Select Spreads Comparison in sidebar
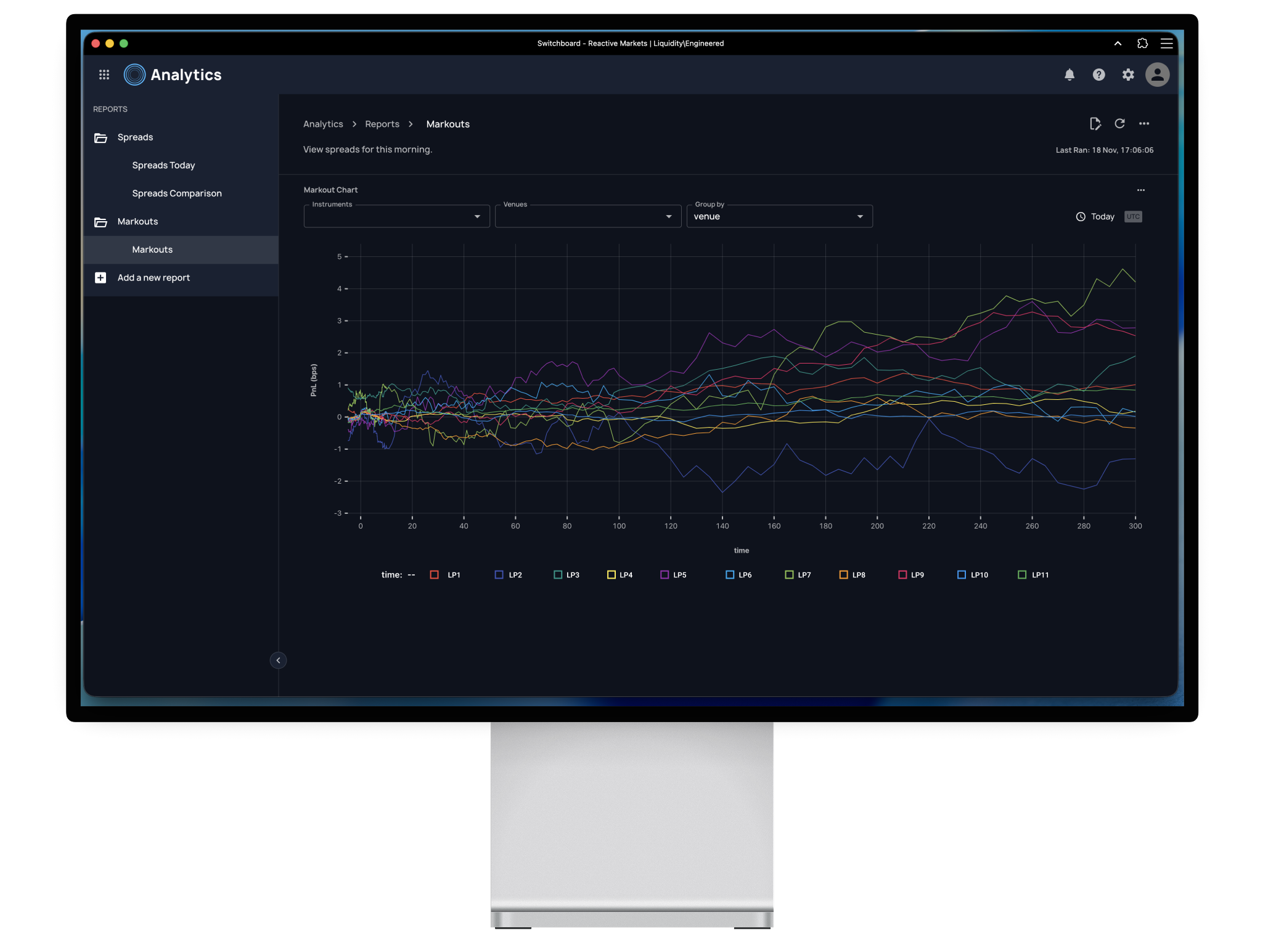The image size is (1268, 952). pos(177,193)
